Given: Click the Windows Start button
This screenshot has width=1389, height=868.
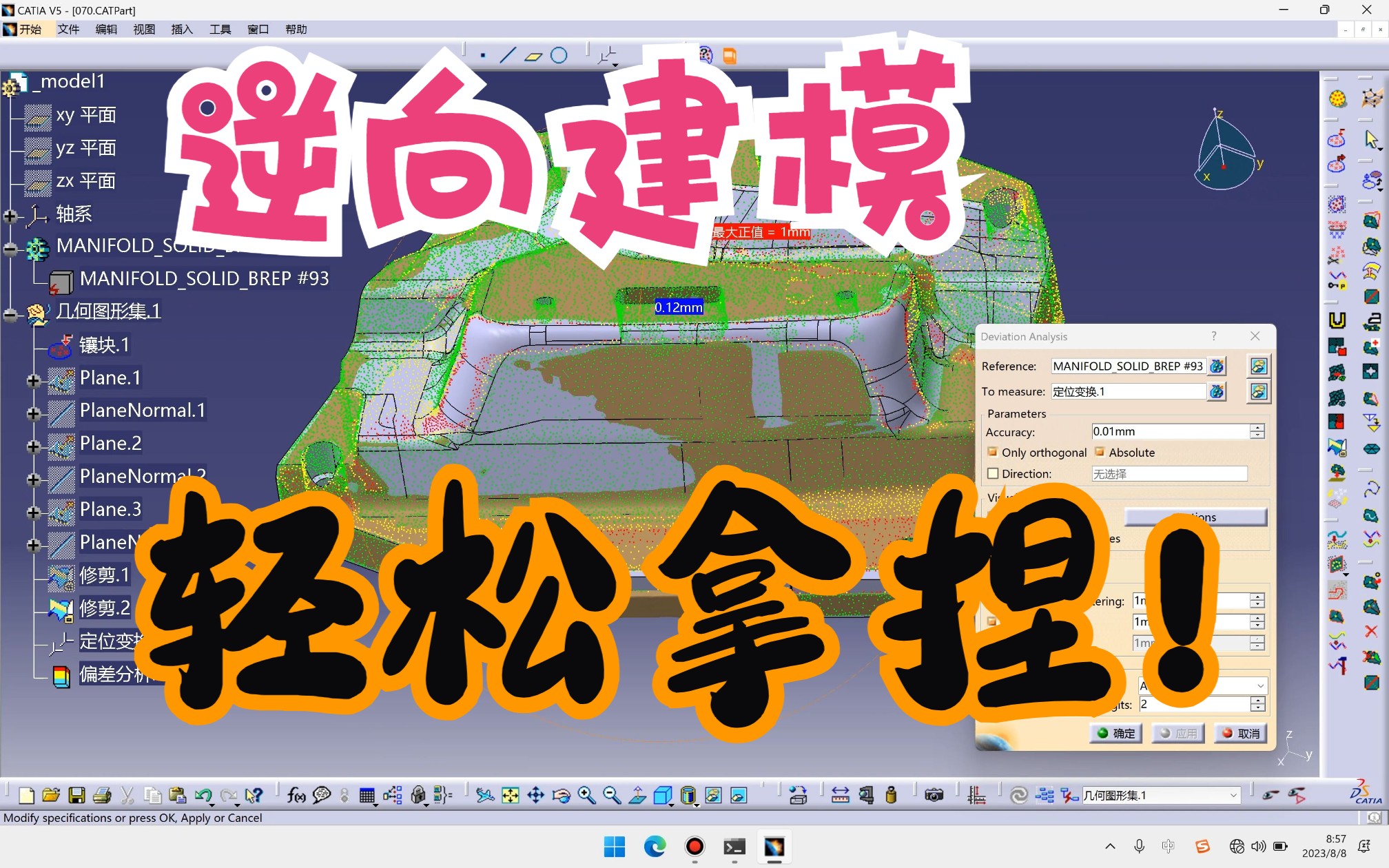Looking at the screenshot, I should (615, 847).
